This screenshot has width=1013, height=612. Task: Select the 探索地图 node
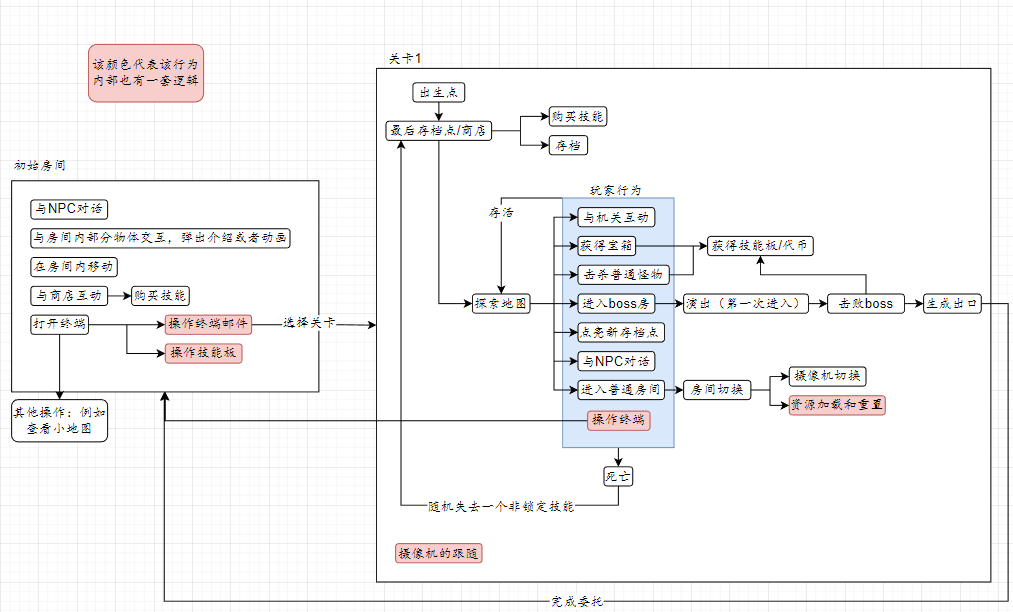tap(501, 304)
